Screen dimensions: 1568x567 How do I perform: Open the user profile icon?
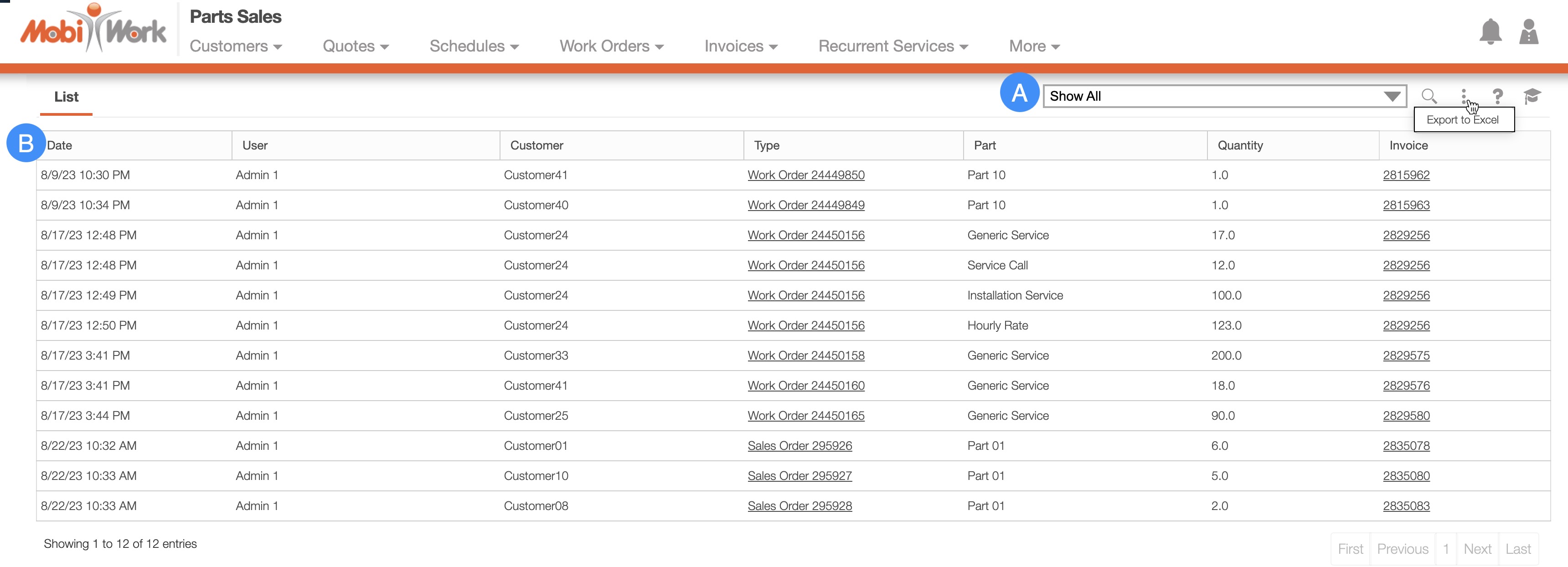coord(1528,31)
